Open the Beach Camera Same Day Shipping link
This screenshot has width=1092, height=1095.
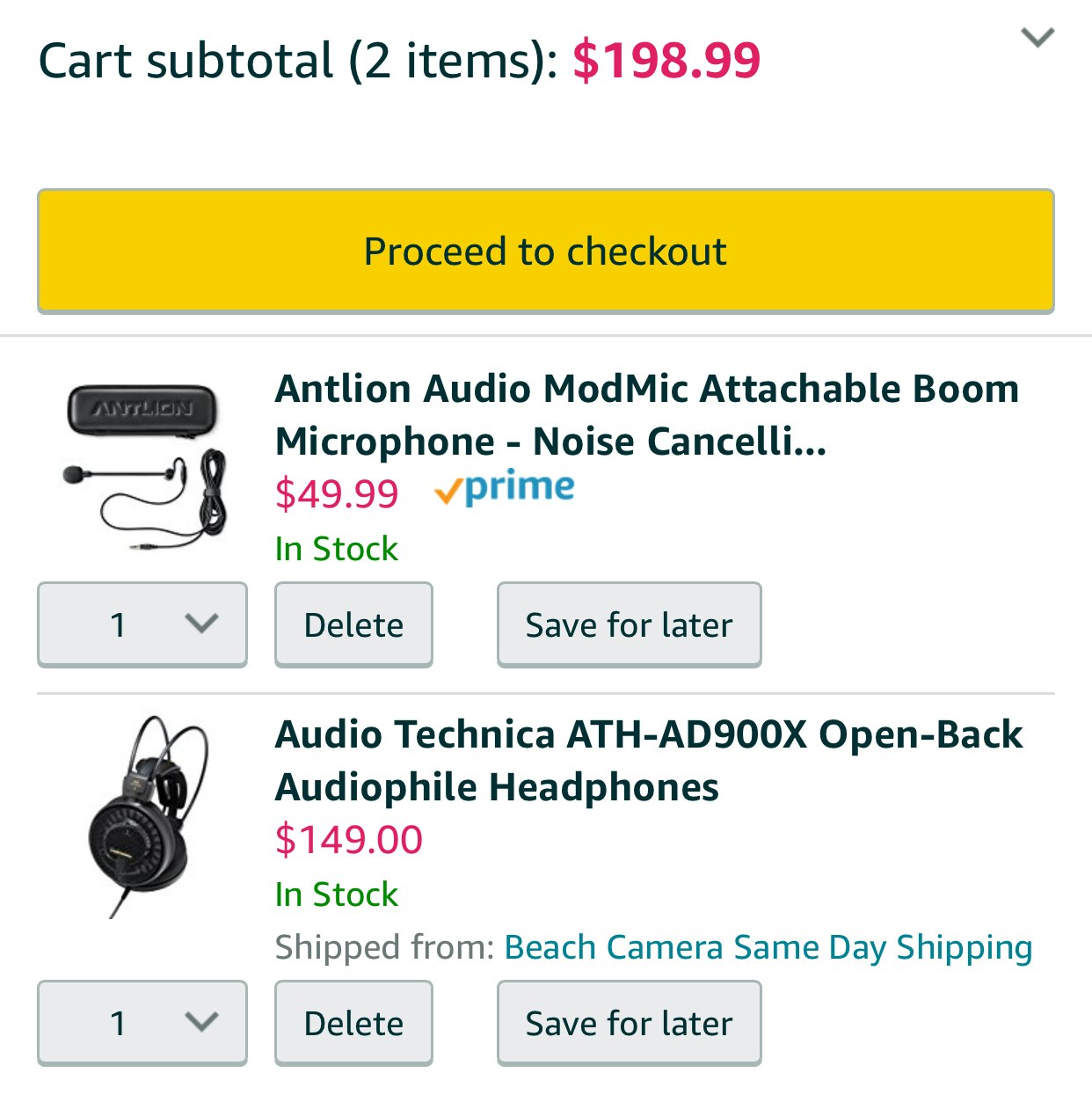(x=768, y=947)
